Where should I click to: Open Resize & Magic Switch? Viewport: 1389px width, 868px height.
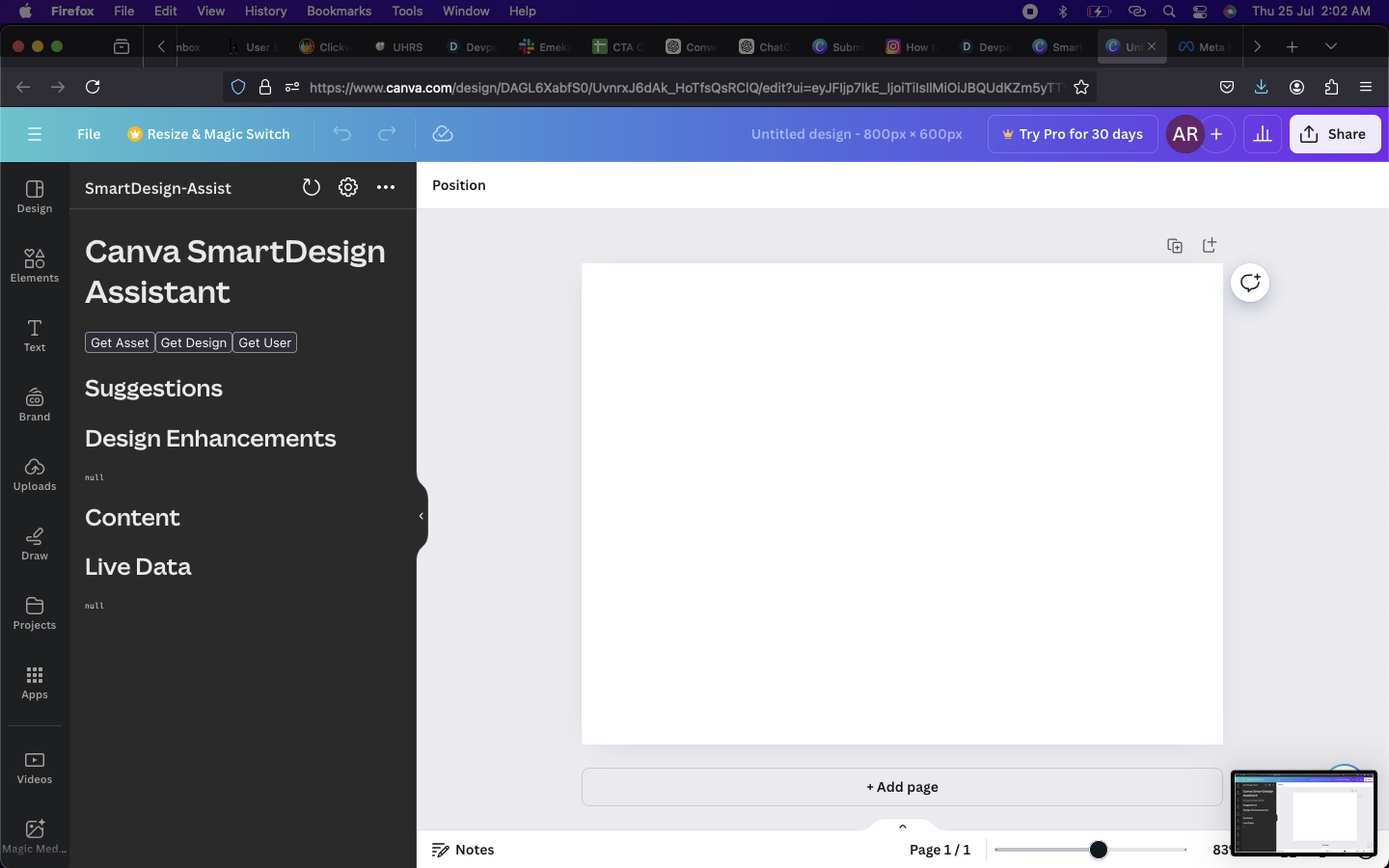click(x=208, y=134)
